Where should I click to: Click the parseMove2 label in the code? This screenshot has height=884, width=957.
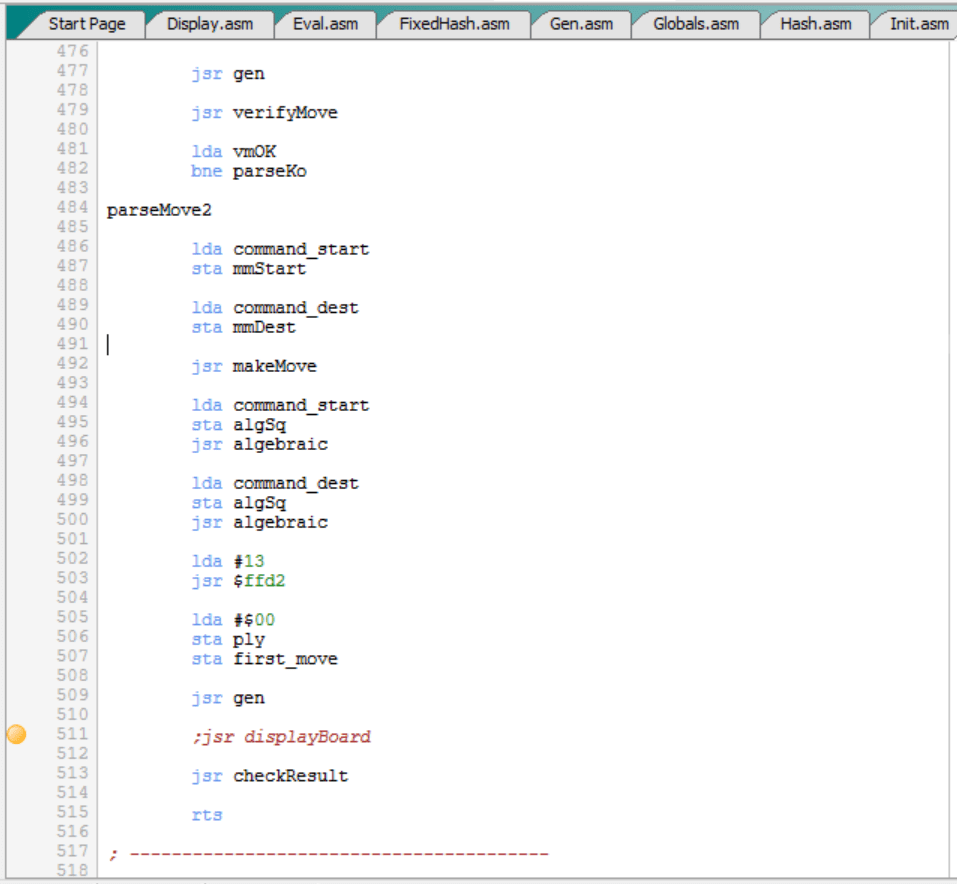159,210
